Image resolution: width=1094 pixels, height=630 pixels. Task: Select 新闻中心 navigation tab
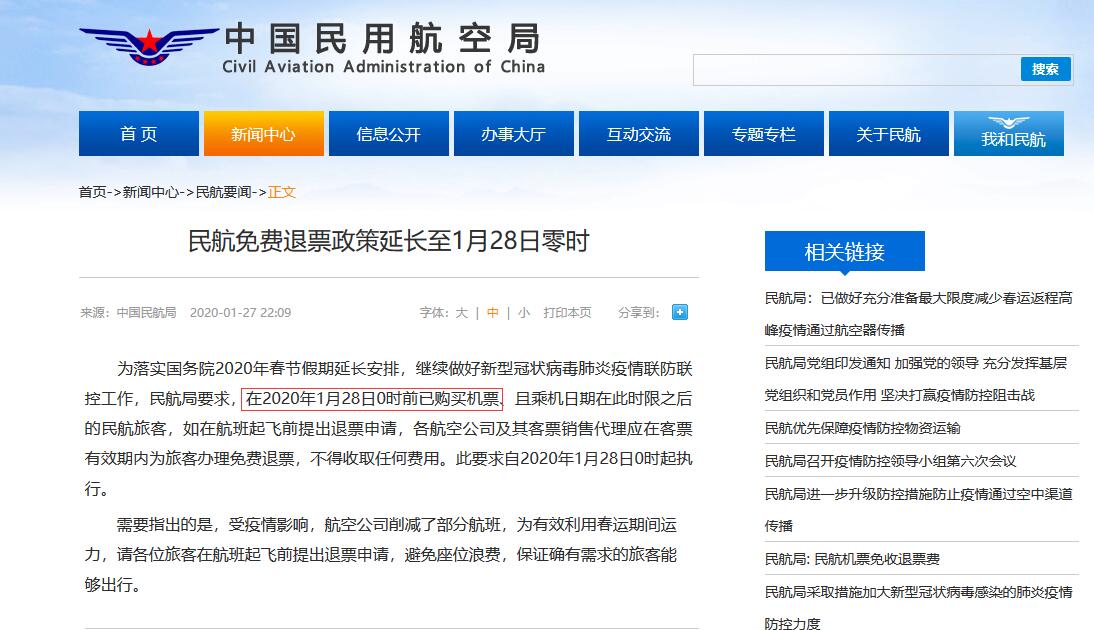[x=264, y=133]
